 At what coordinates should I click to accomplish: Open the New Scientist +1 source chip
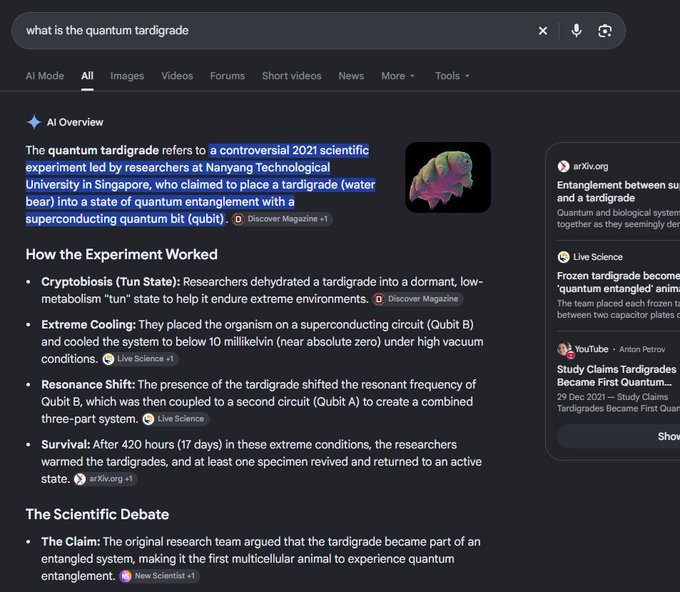click(159, 576)
